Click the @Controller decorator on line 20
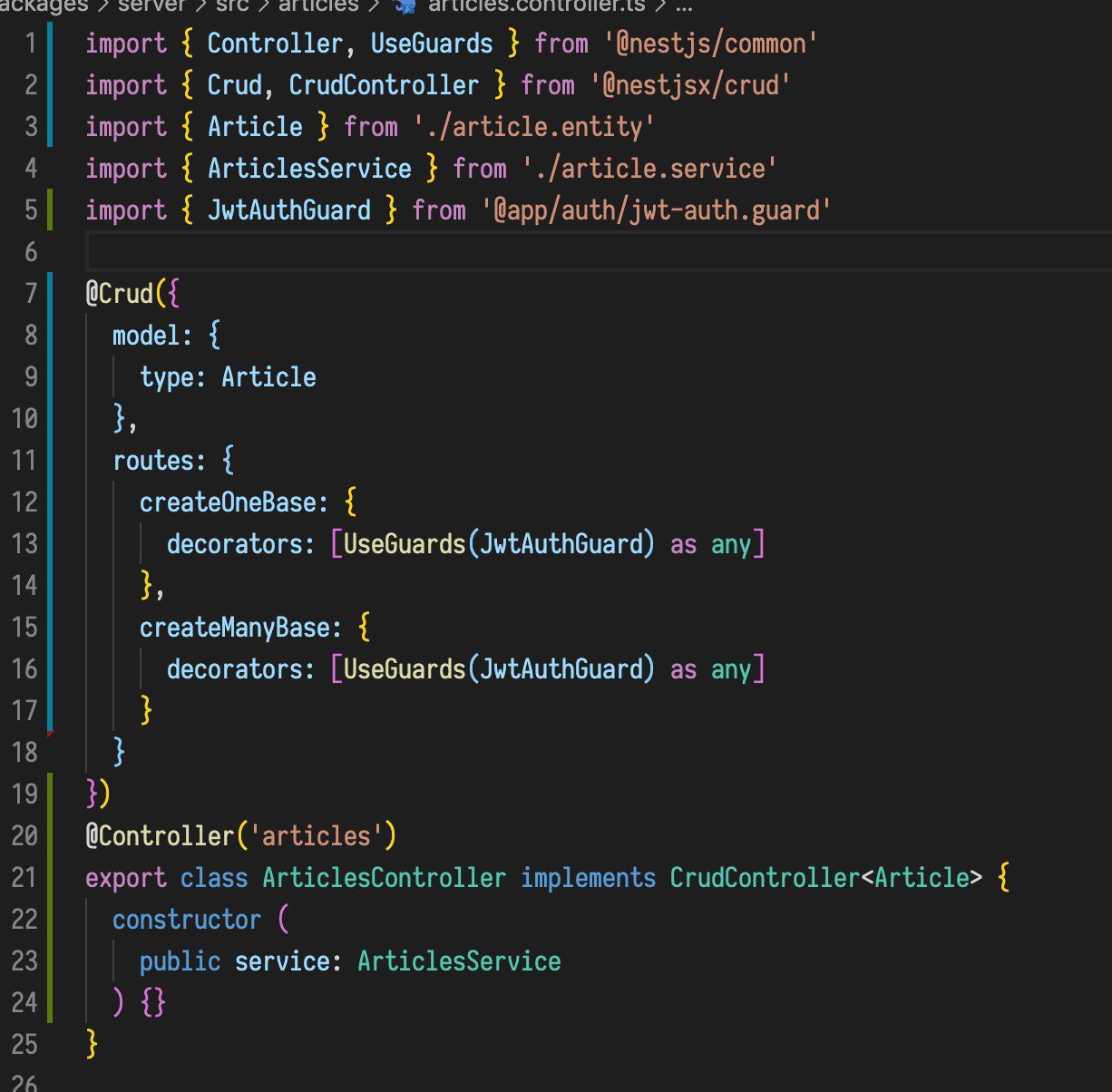This screenshot has width=1112, height=1092. pos(160,834)
